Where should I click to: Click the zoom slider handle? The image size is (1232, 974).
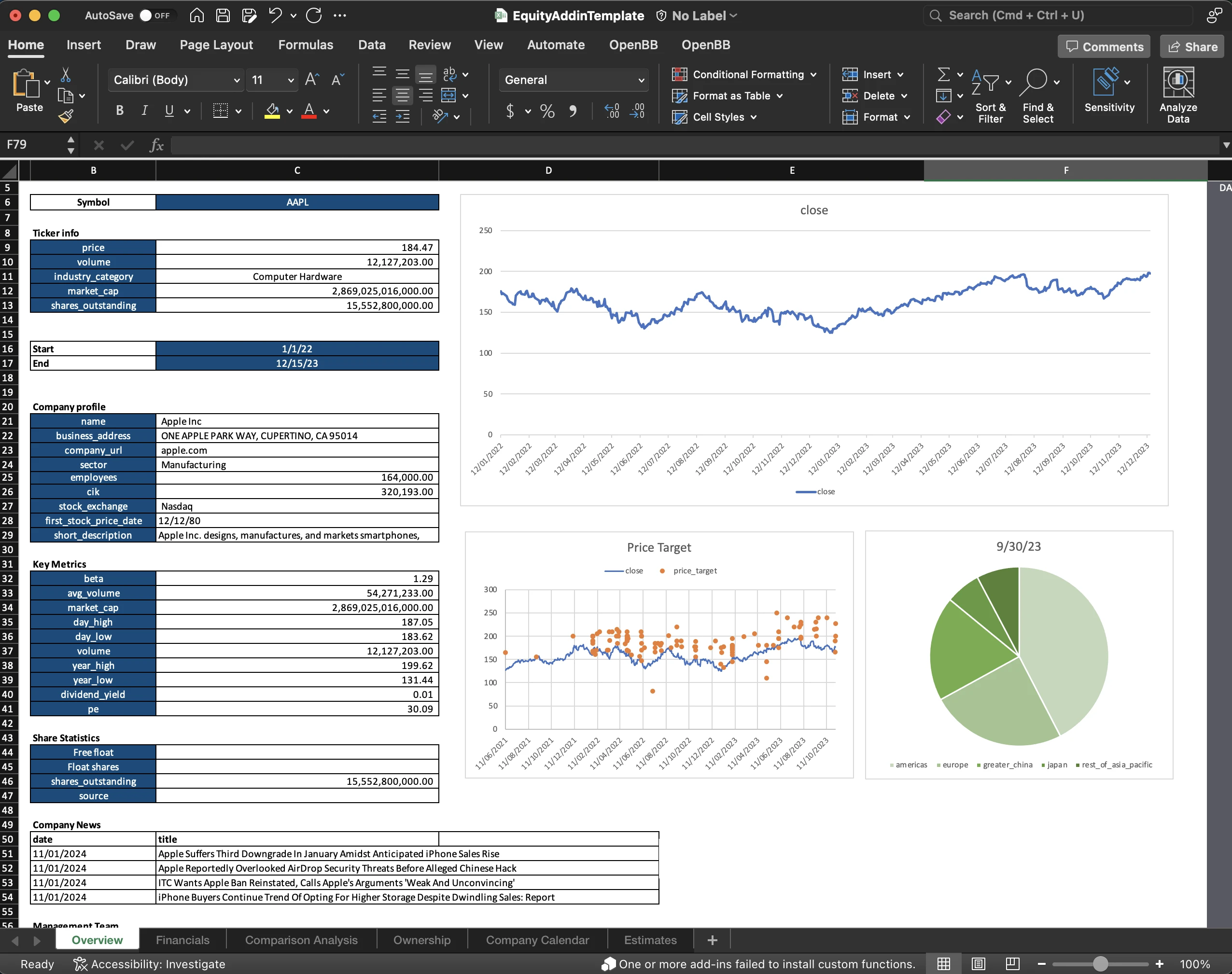point(1100,964)
